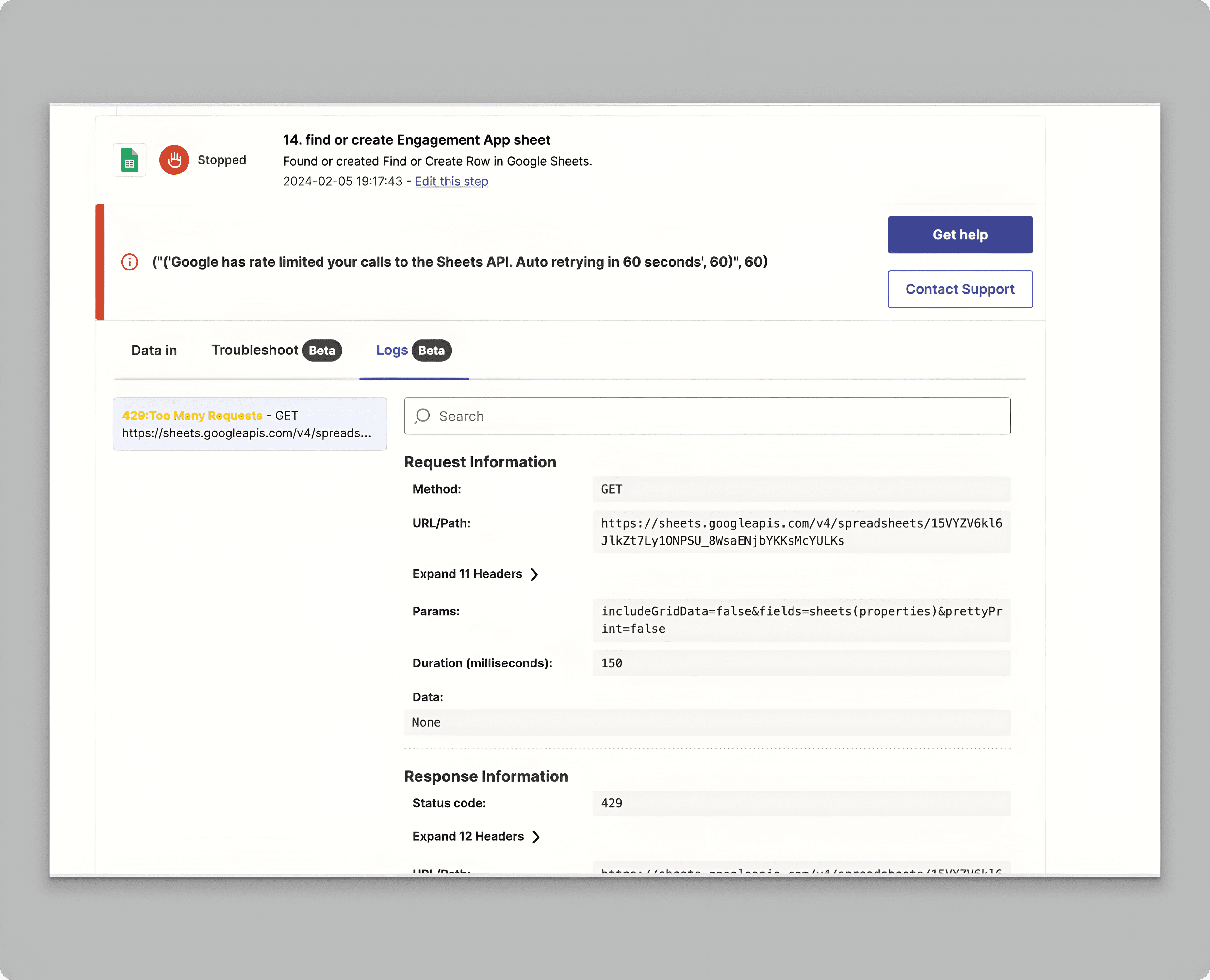Viewport: 1210px width, 980px height.
Task: Click the Google Sheets app icon
Action: [x=129, y=160]
